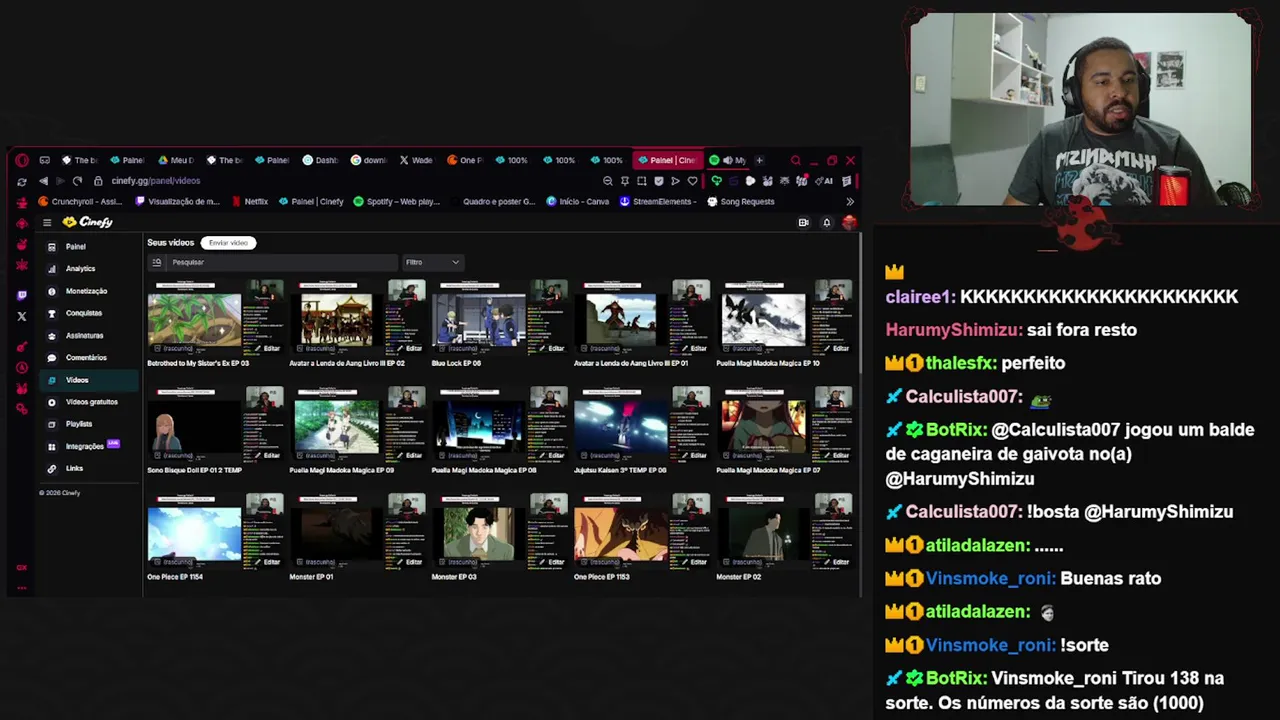
Task: Click the pin icon in address bar
Action: pos(624,181)
